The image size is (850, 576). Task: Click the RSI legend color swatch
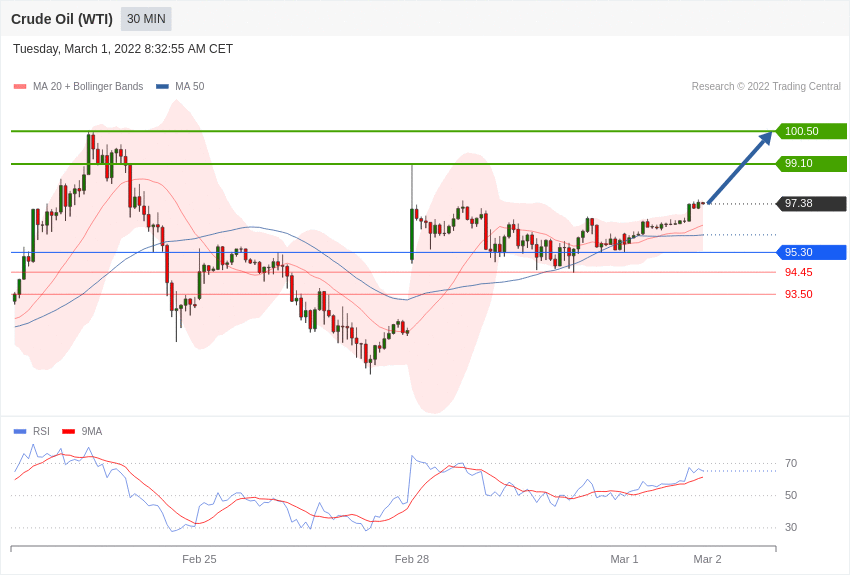coord(20,431)
